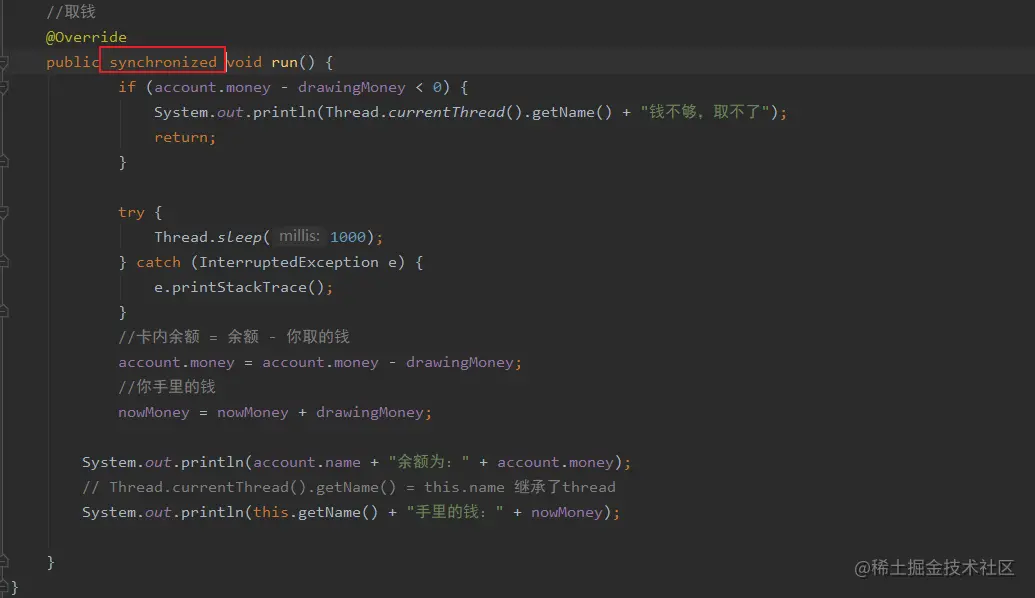Click the //取钱 comment
This screenshot has width=1035, height=598.
pyautogui.click(x=71, y=12)
